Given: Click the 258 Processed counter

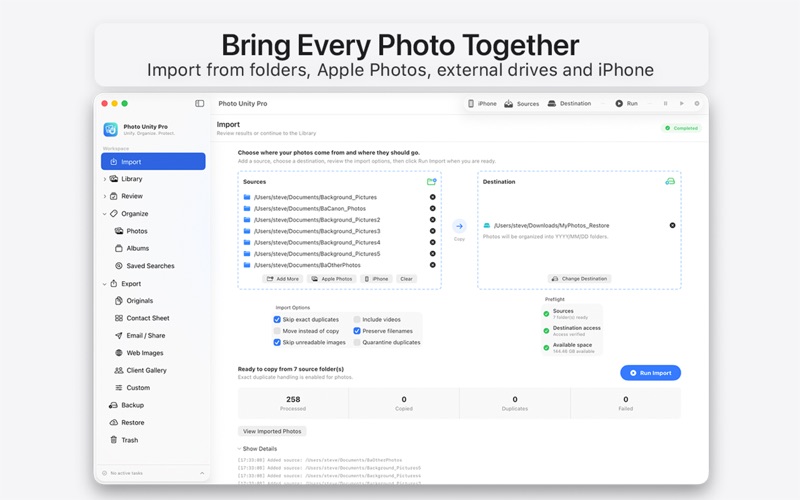Looking at the screenshot, I should click(293, 403).
